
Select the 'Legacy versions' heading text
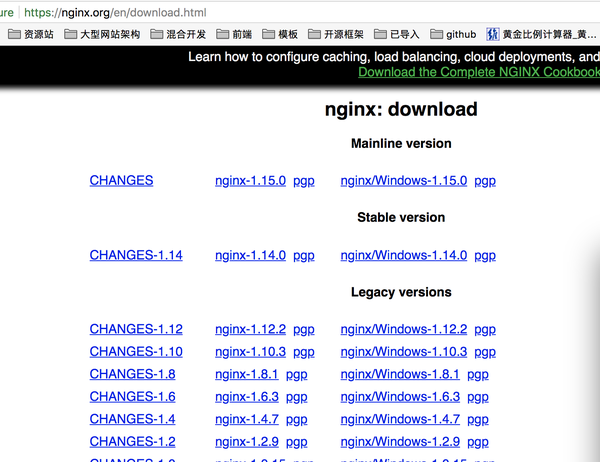(x=401, y=292)
